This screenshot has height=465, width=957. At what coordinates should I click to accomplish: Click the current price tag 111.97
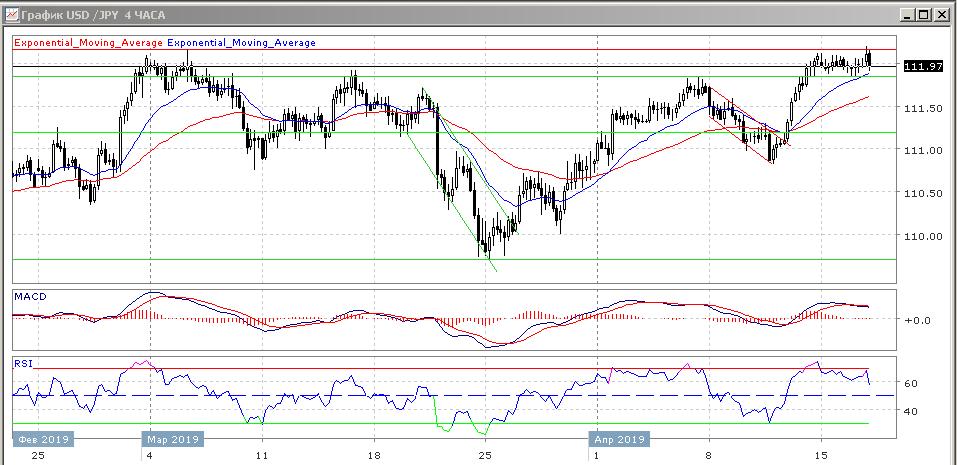[922, 66]
